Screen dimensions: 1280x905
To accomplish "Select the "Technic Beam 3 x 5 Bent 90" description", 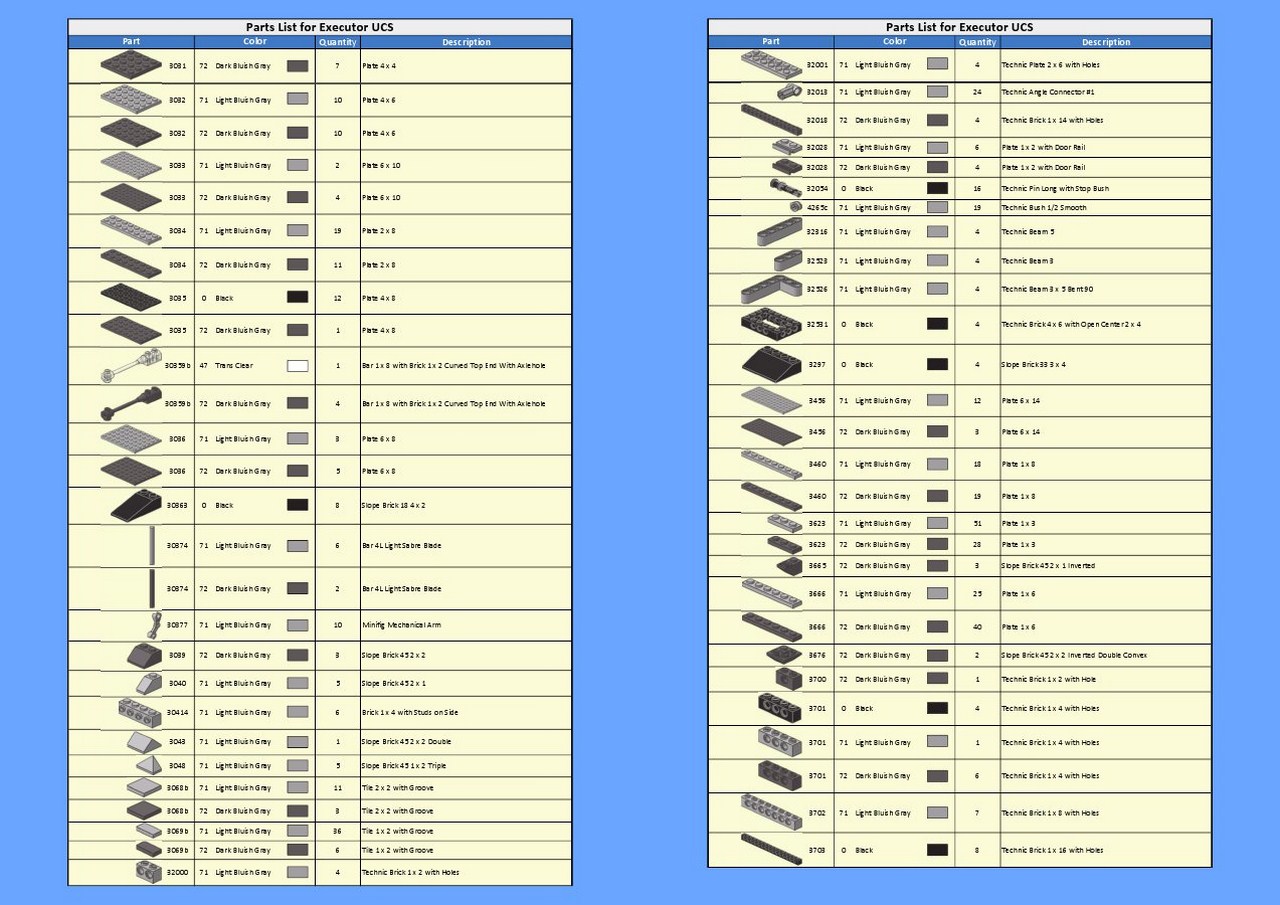I will click(1048, 290).
